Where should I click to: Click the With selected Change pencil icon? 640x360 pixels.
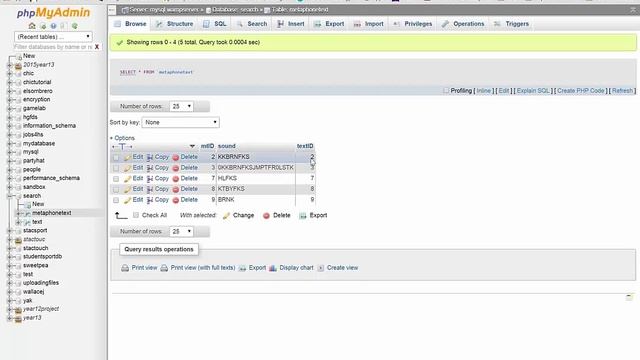point(226,216)
